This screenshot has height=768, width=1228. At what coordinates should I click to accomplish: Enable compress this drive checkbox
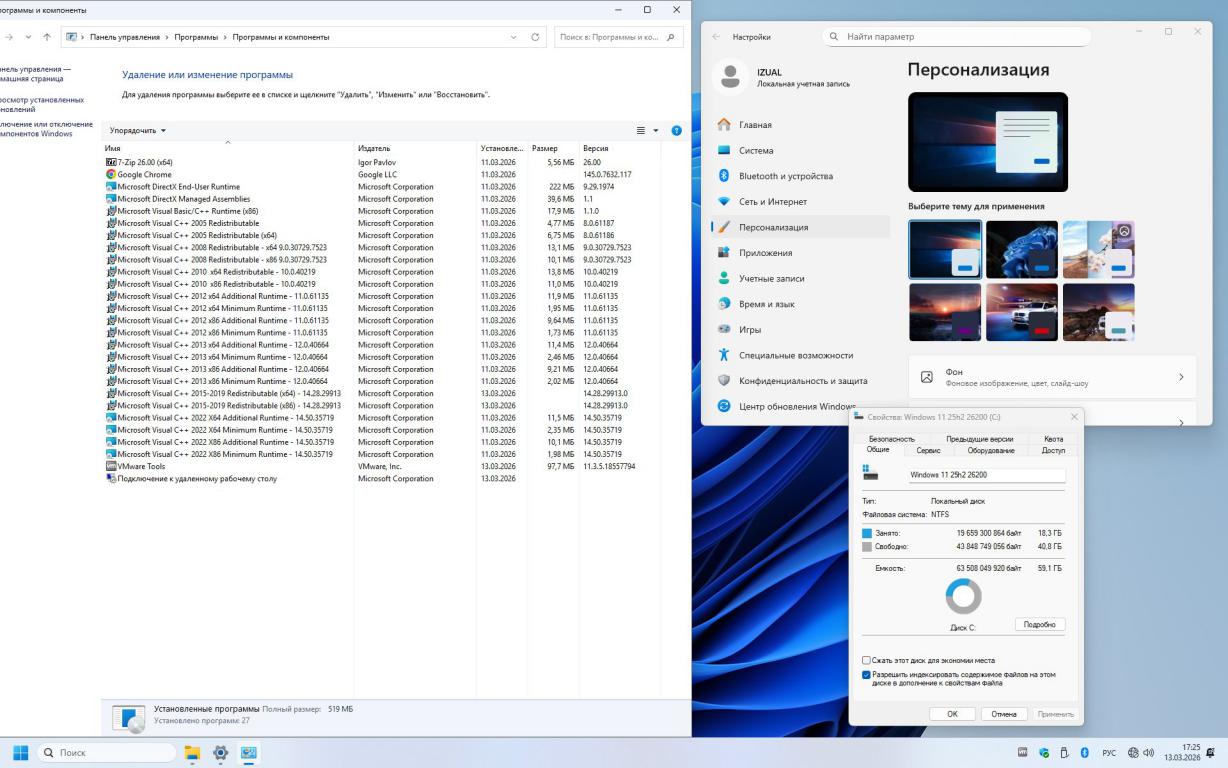coord(866,660)
